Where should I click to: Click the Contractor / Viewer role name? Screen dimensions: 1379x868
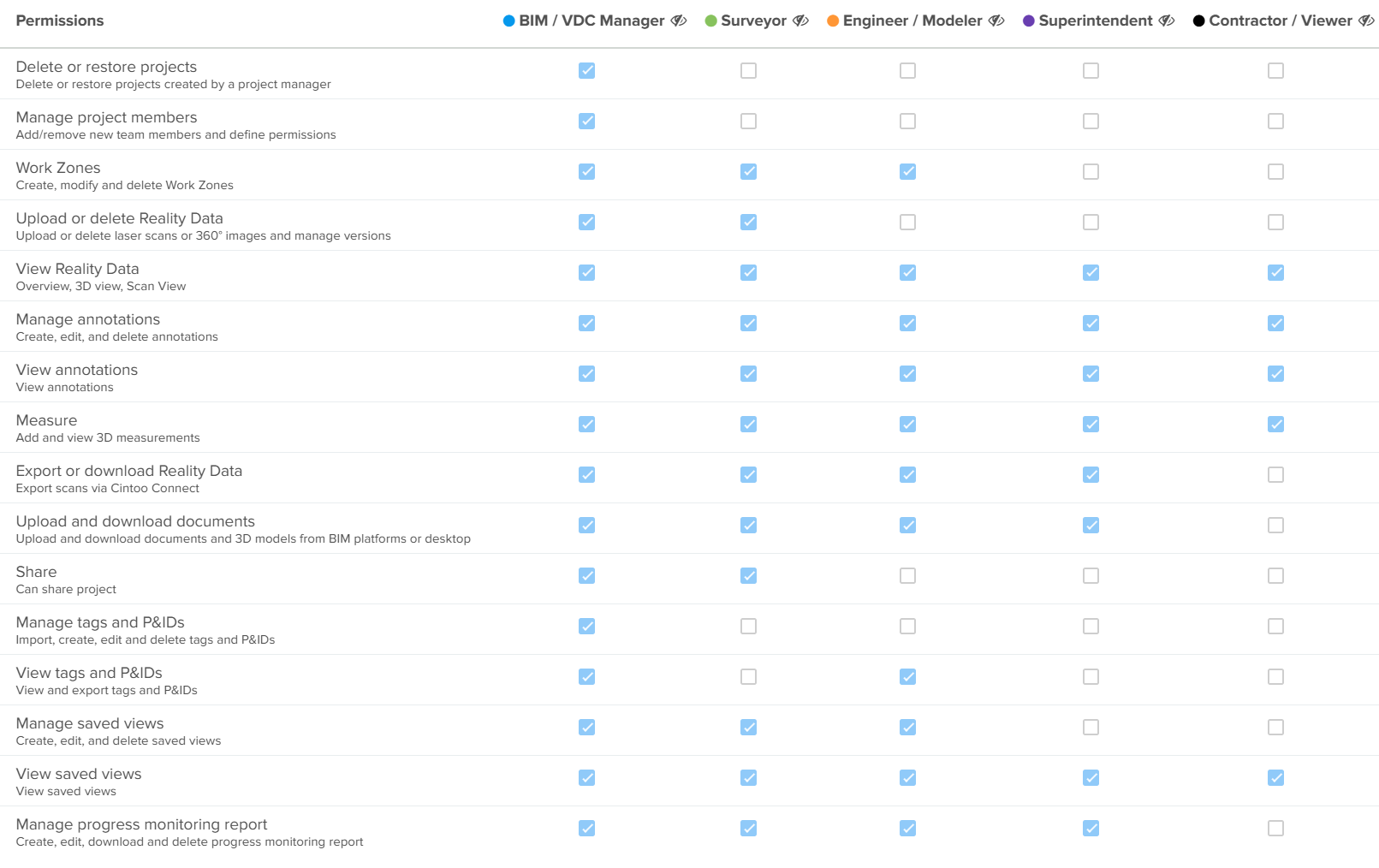coord(1280,21)
